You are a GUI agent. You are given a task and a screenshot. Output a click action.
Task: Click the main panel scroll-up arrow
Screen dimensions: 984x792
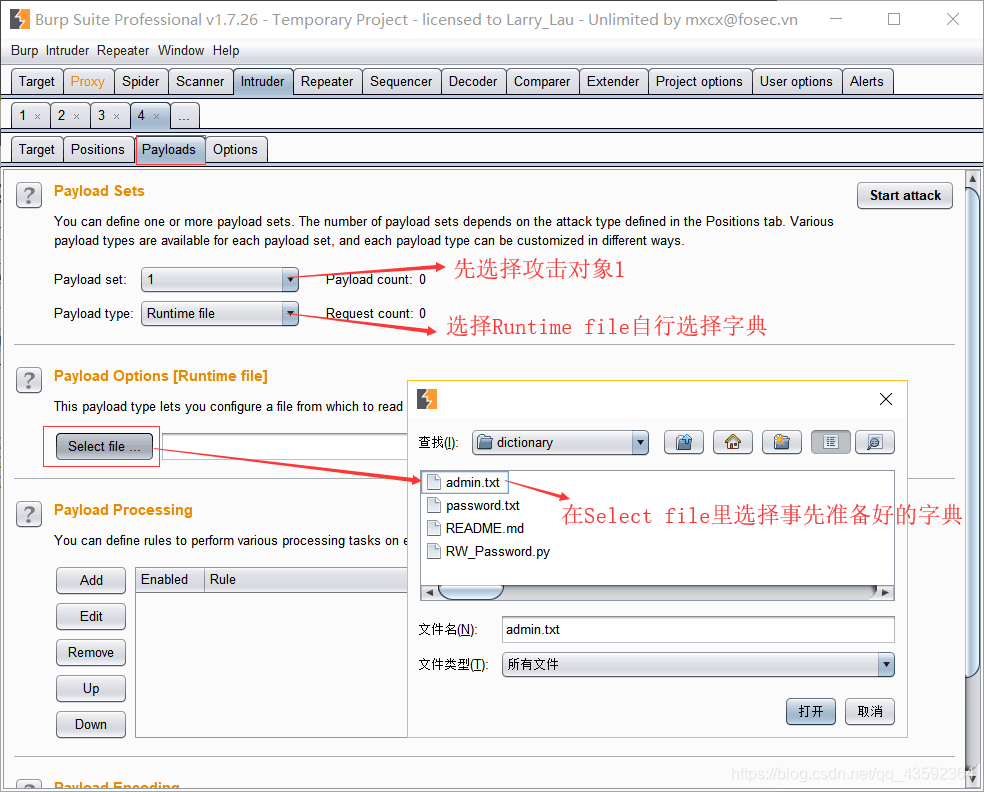click(x=973, y=178)
